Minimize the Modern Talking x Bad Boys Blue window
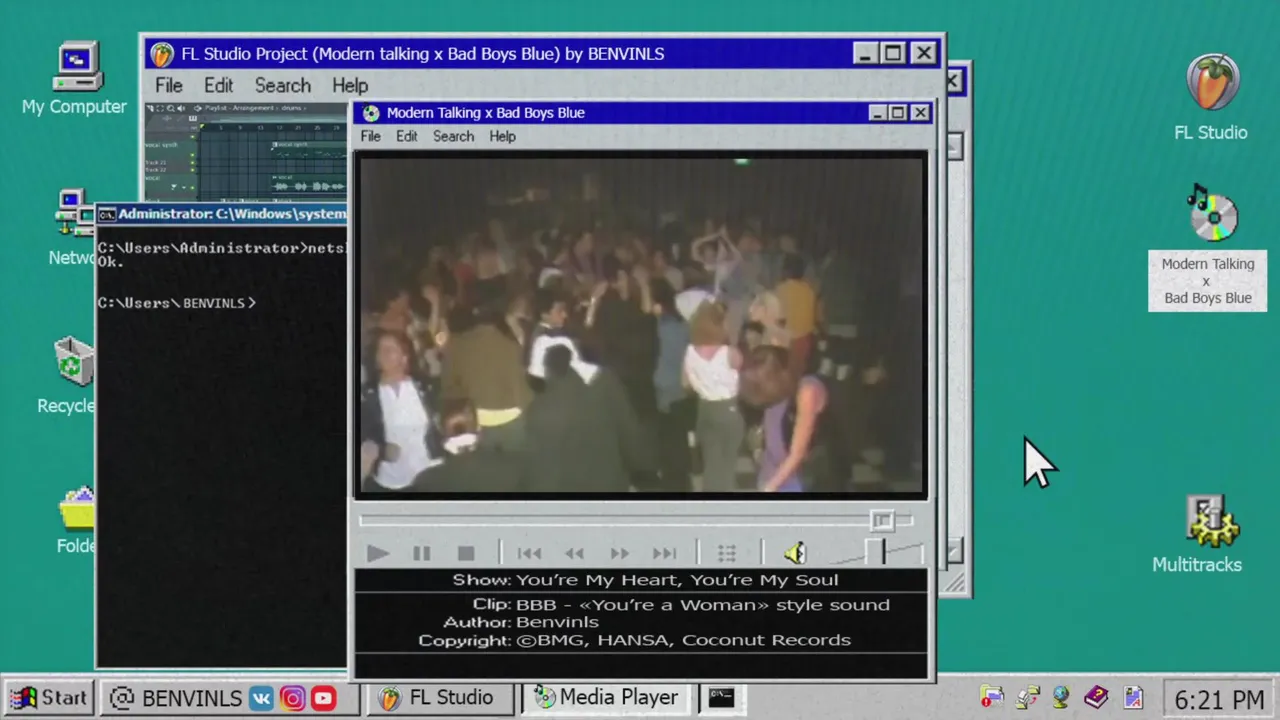Screen dimensions: 1280x720 [x=877, y=113]
